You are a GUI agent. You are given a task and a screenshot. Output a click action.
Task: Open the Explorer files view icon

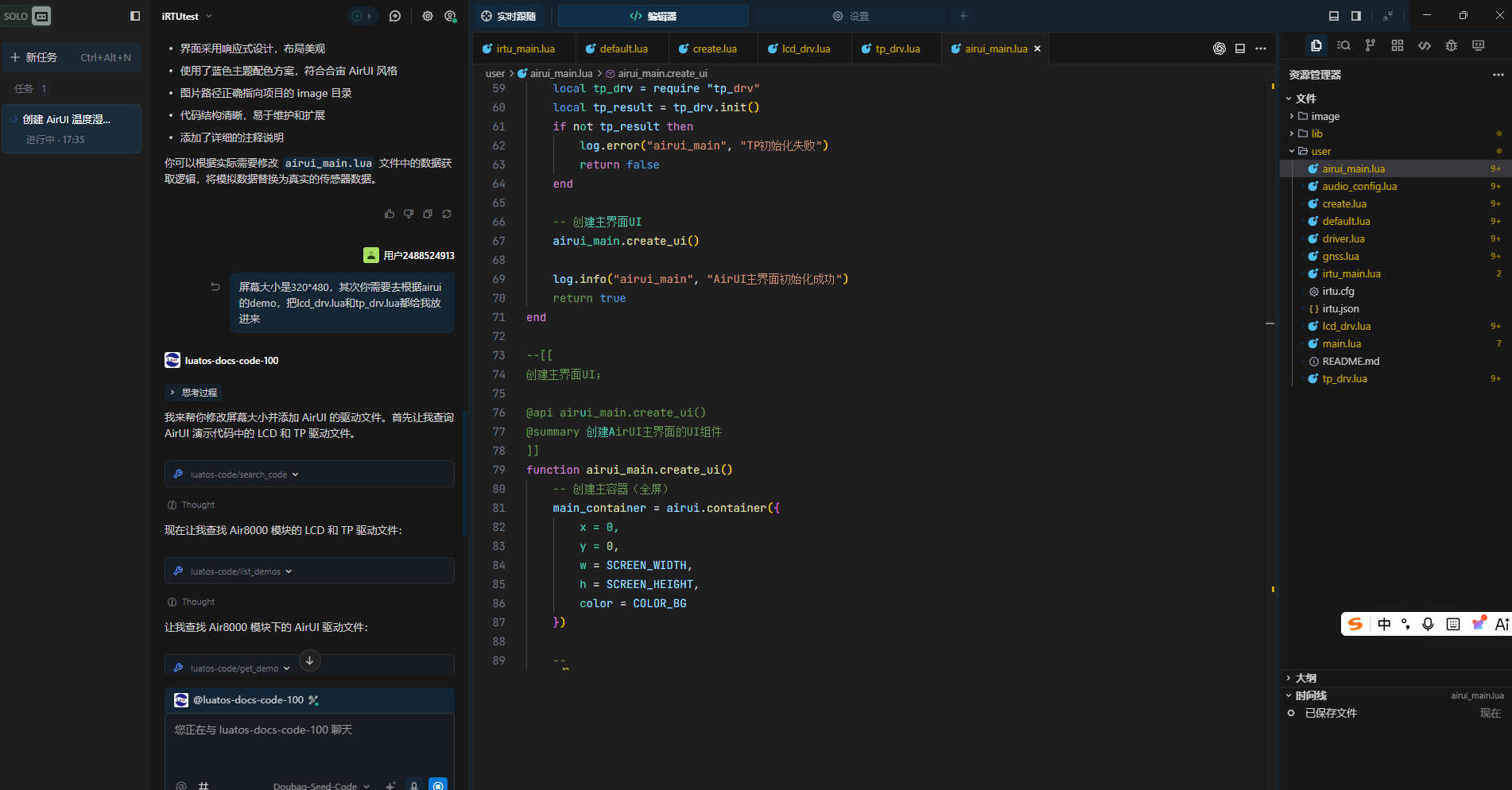[1316, 45]
